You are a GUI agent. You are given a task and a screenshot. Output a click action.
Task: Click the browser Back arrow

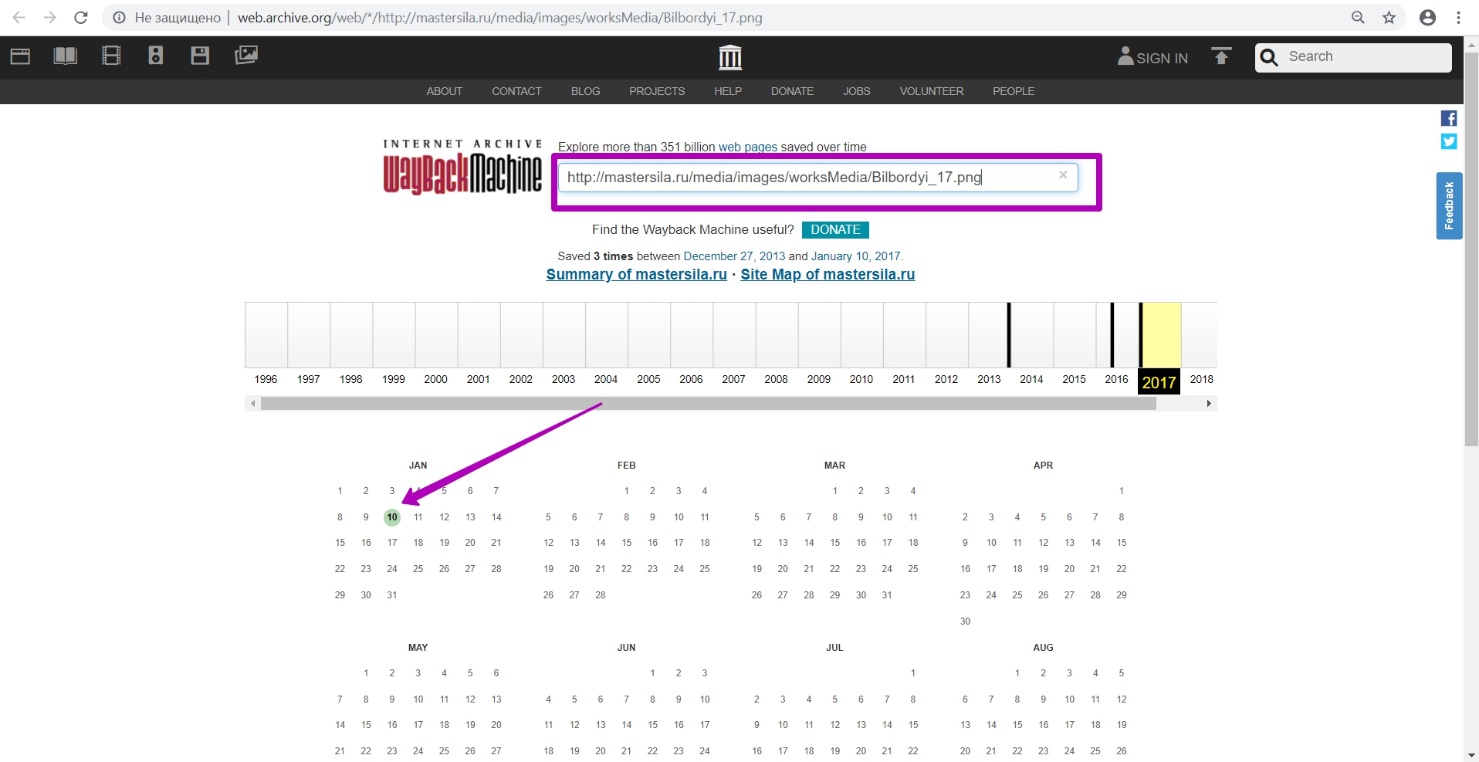19,17
